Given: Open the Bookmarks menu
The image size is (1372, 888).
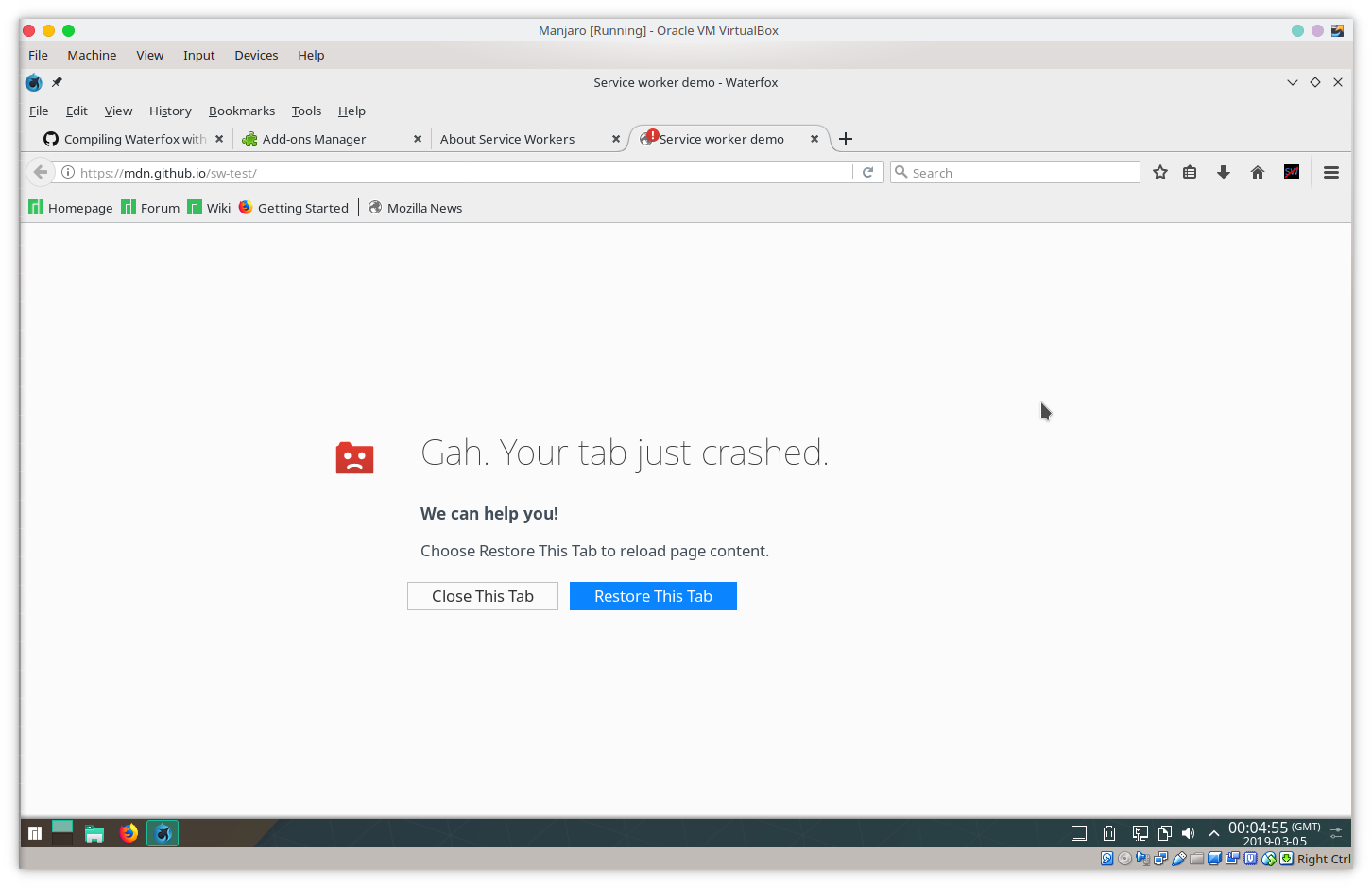Looking at the screenshot, I should coord(242,111).
